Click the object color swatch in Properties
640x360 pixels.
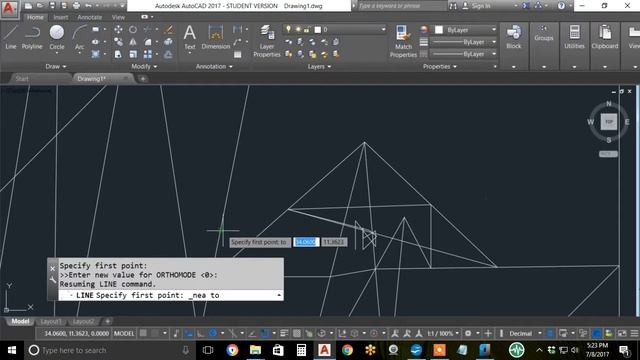tap(439, 30)
